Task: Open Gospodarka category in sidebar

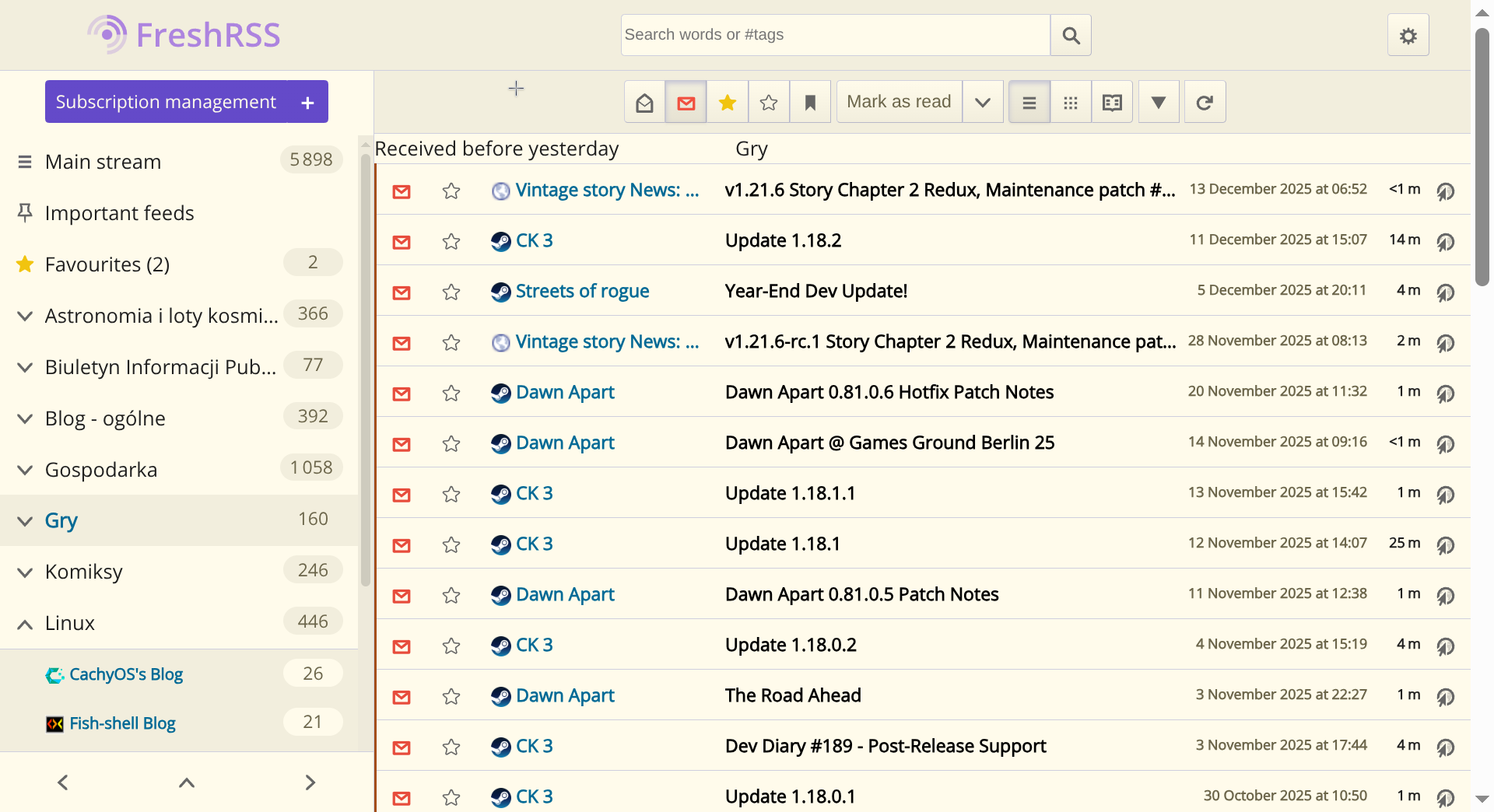Action: point(101,470)
